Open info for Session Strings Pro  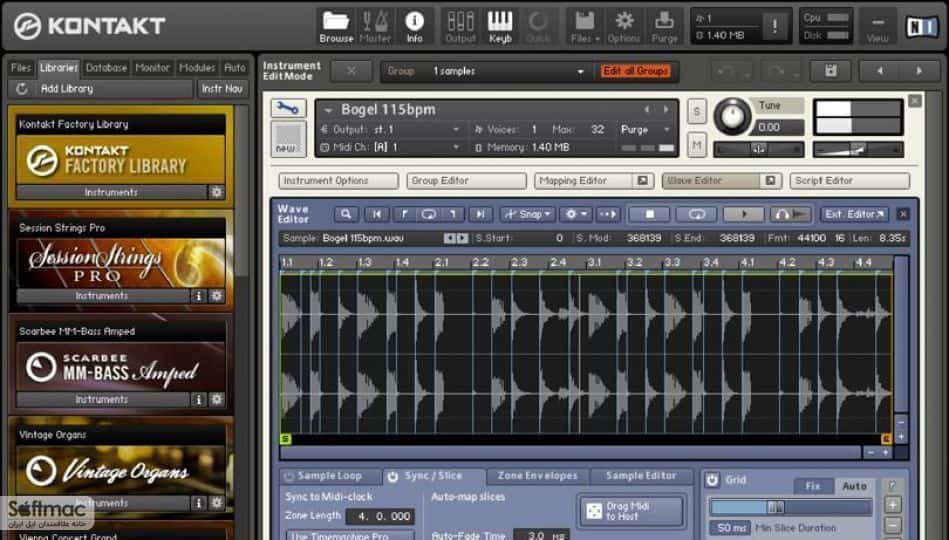[x=198, y=296]
